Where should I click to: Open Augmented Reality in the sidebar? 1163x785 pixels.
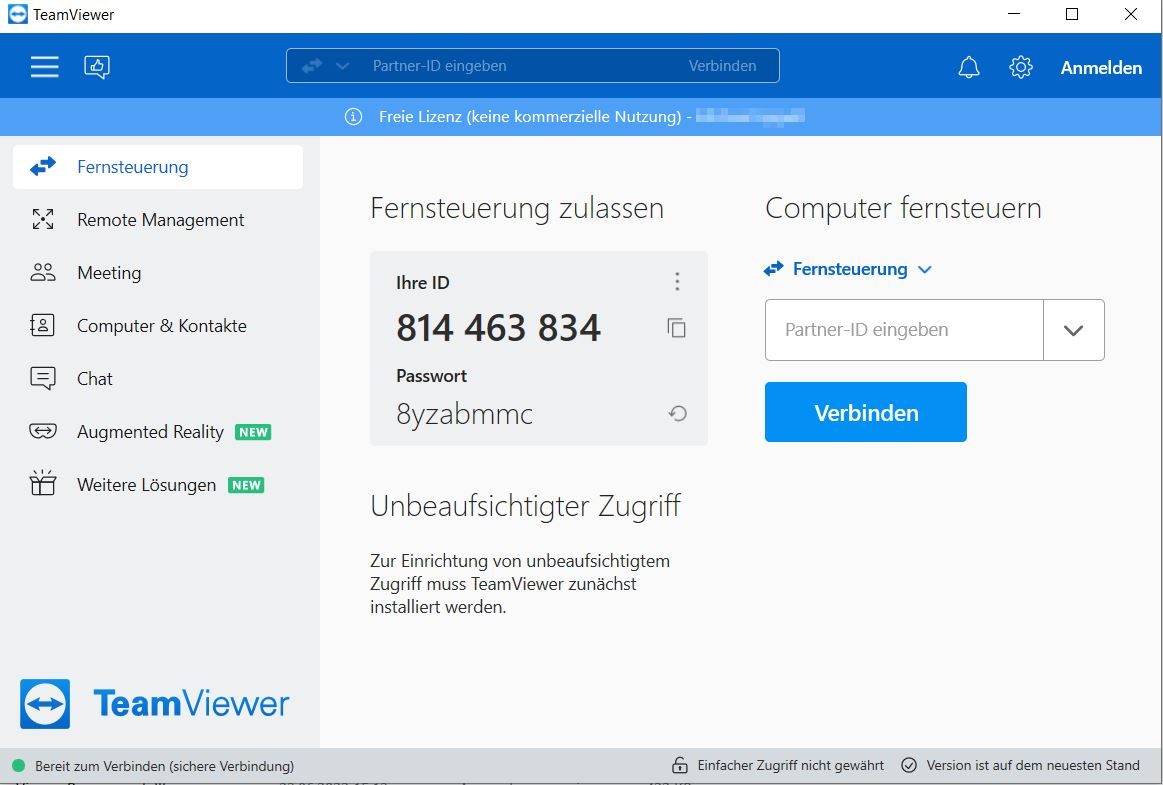150,432
